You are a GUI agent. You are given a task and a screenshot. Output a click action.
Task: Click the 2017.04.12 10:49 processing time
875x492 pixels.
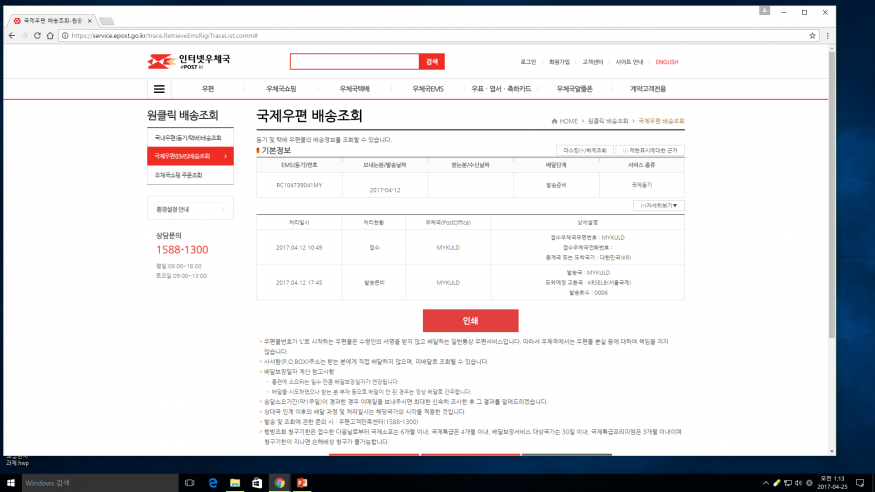(x=299, y=248)
